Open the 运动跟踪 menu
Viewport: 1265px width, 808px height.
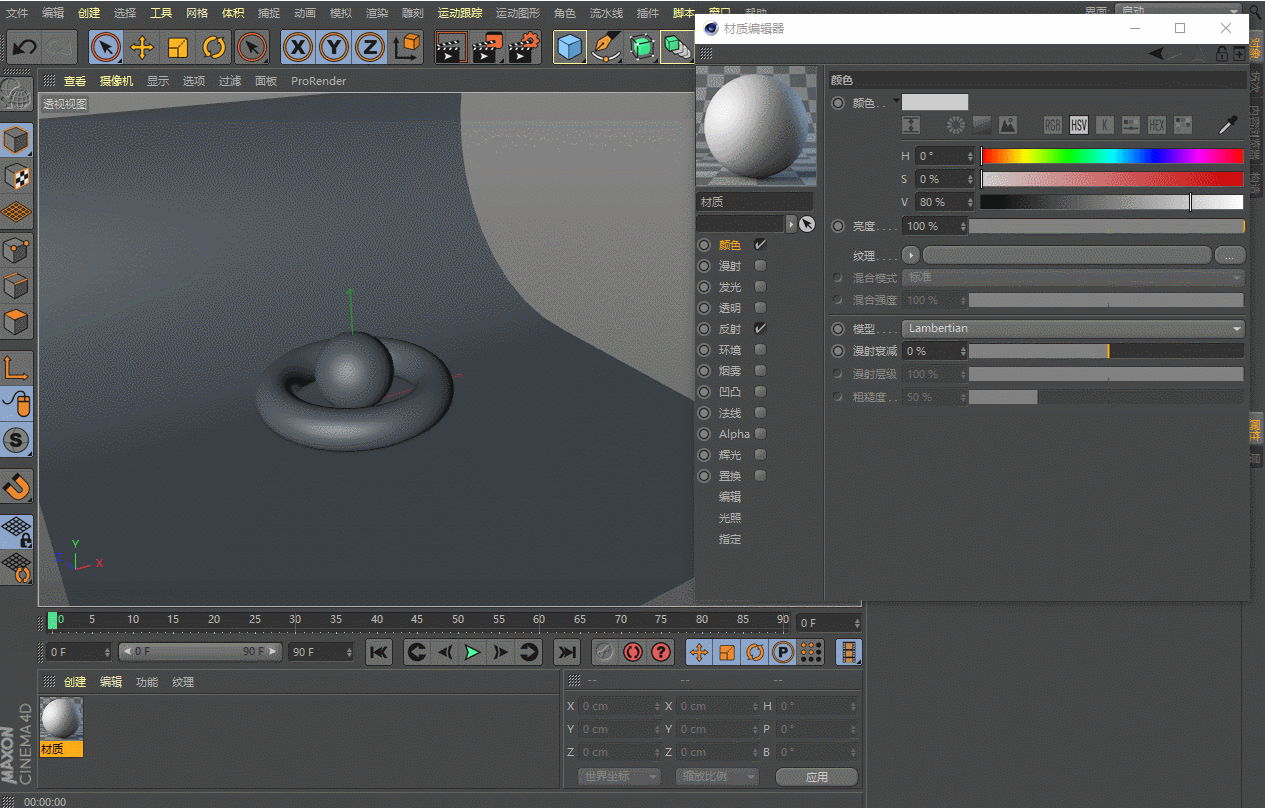coord(459,13)
